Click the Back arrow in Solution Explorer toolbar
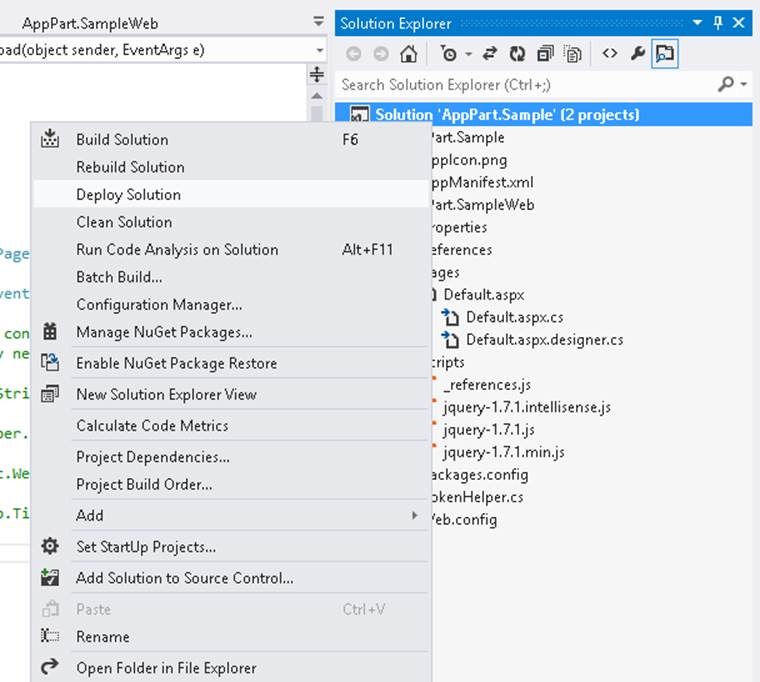 [353, 54]
